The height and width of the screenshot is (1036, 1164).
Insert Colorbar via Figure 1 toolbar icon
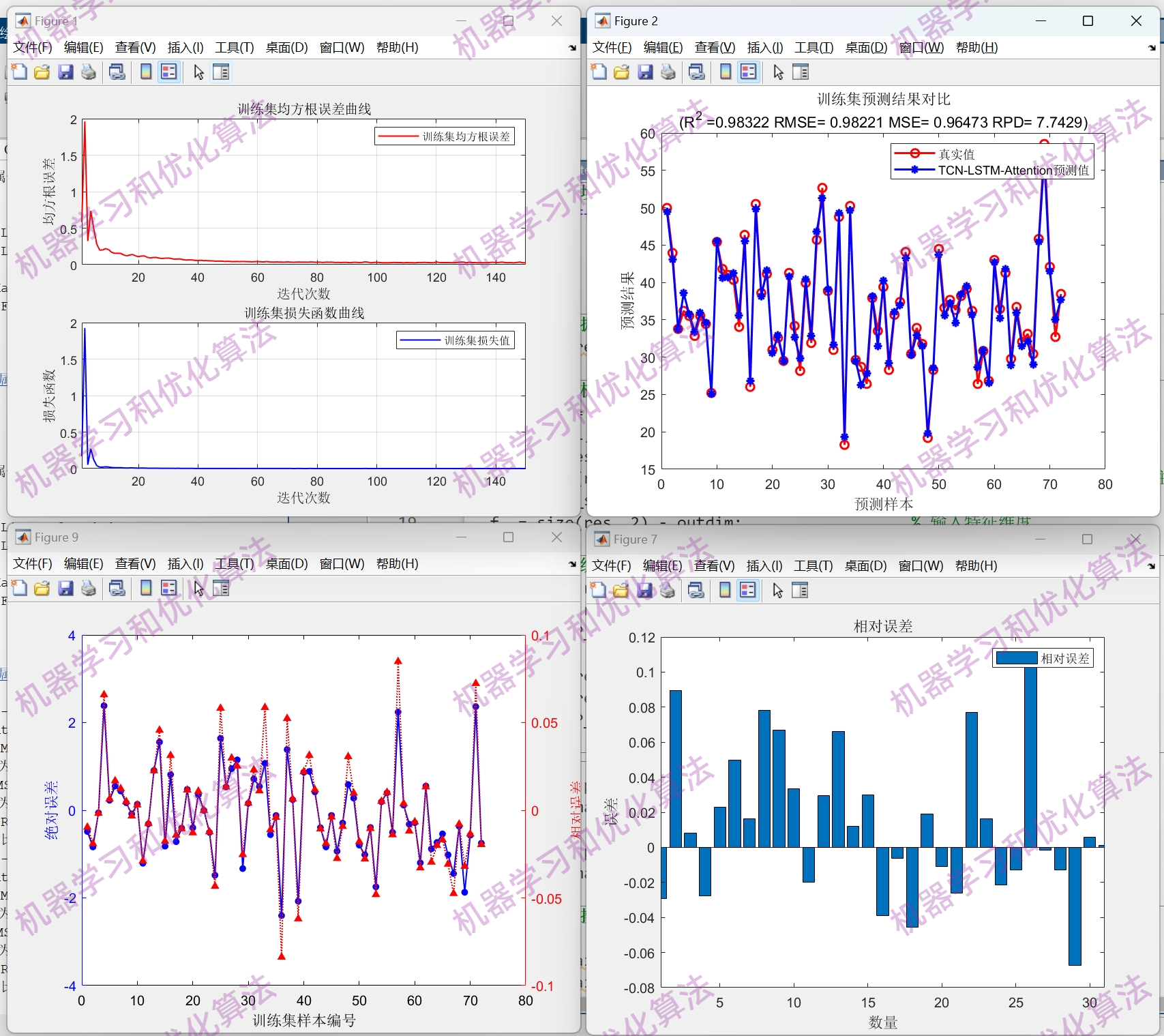coord(146,72)
